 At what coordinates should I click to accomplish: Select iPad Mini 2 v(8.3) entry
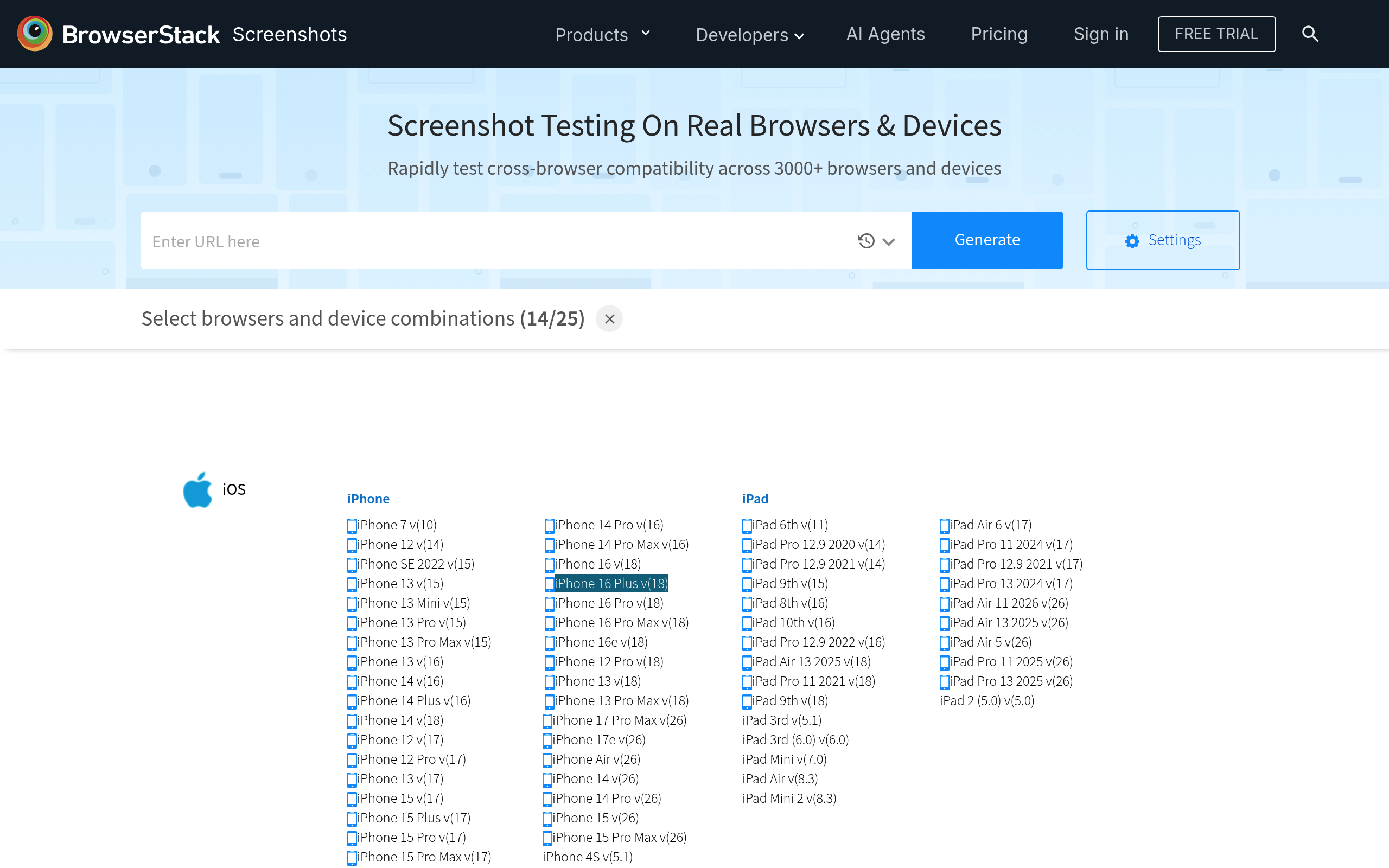pyautogui.click(x=789, y=799)
